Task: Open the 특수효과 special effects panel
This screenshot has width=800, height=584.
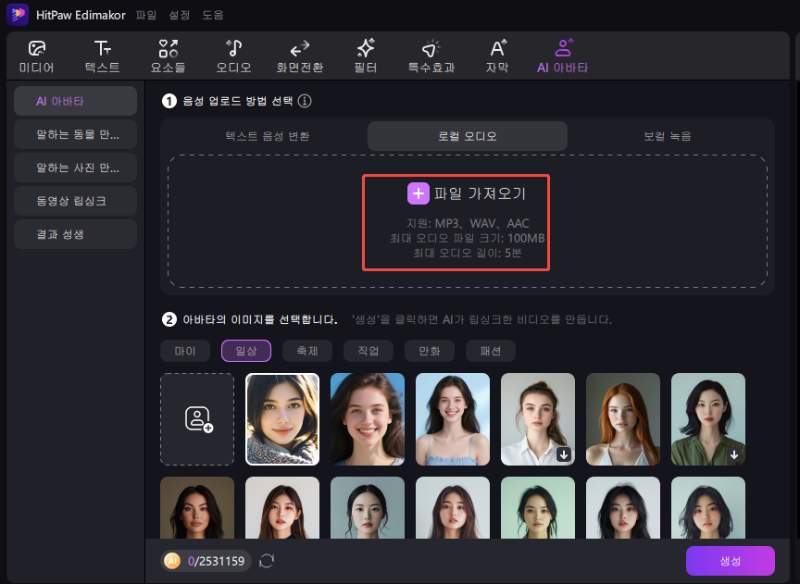Action: (x=432, y=55)
